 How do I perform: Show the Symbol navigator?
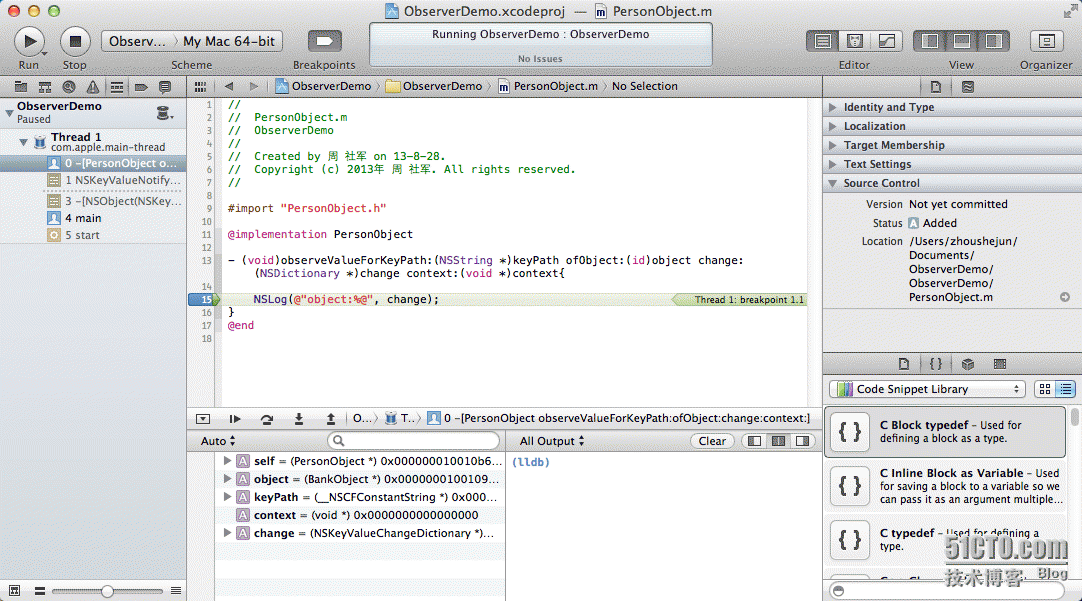coord(45,87)
